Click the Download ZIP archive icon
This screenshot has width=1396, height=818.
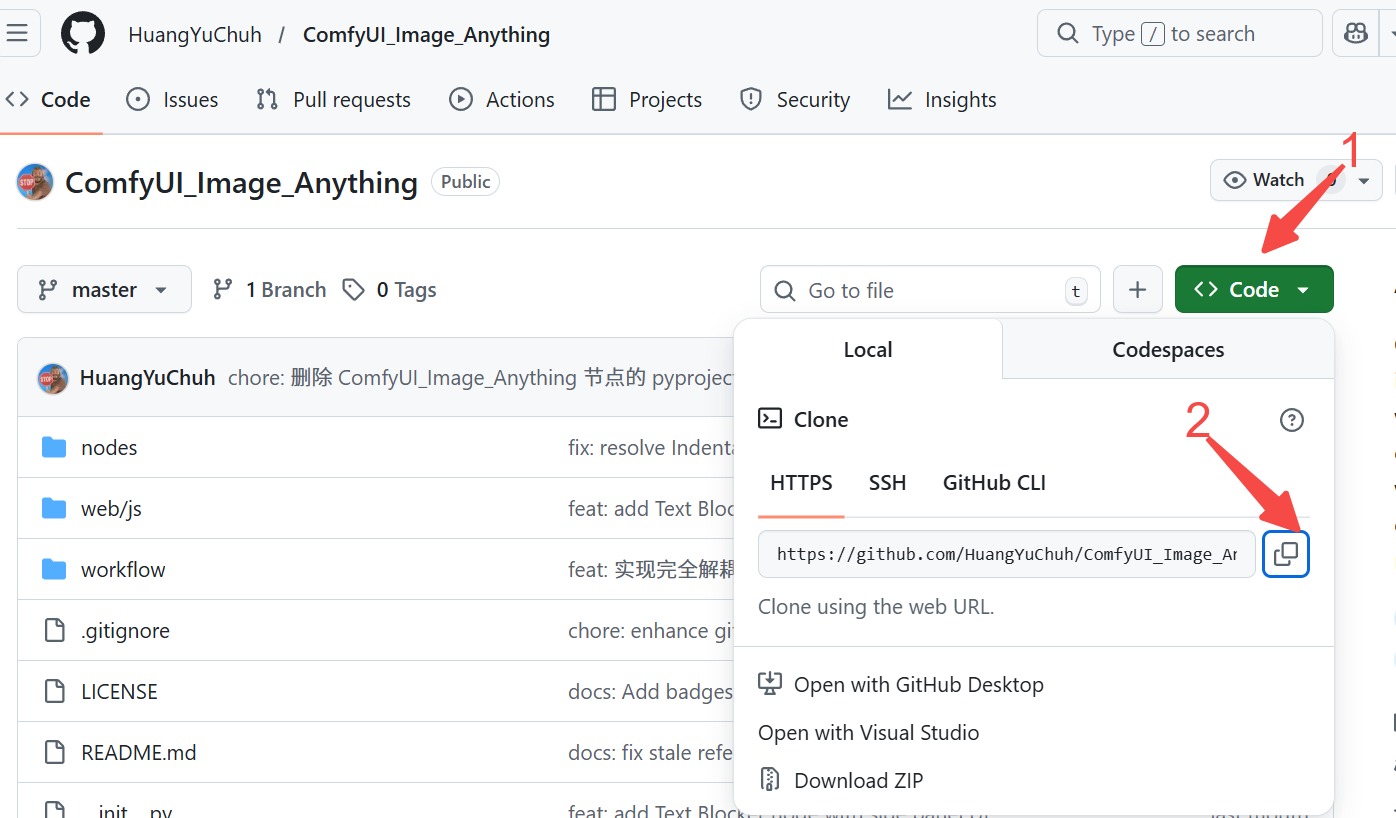[x=770, y=780]
